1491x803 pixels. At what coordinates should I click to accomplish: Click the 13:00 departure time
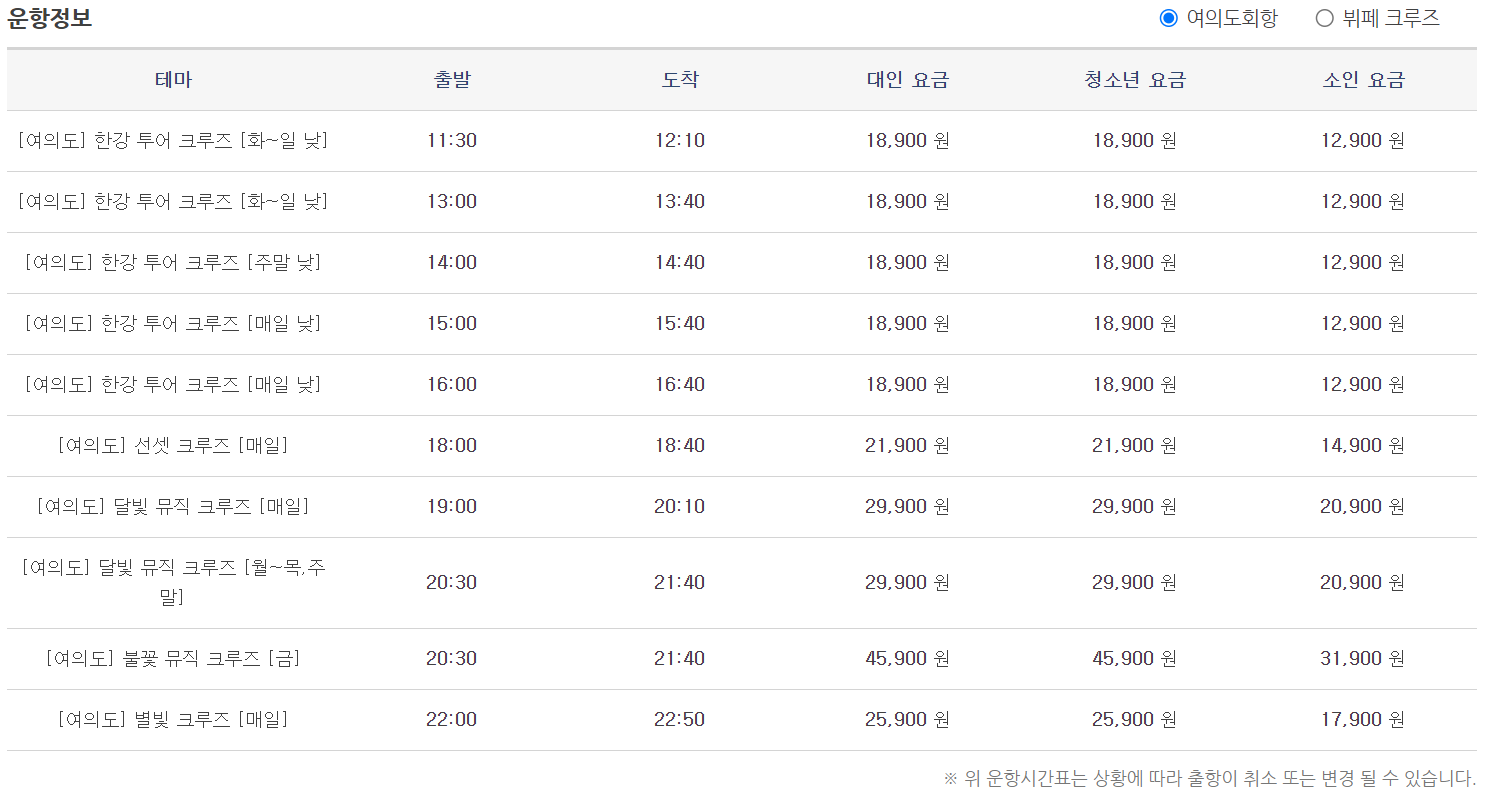point(452,201)
